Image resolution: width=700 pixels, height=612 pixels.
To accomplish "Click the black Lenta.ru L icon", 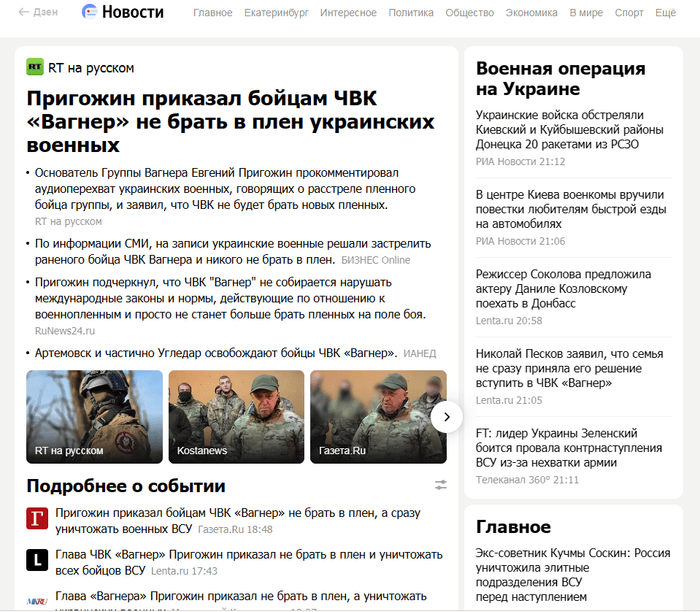I will pos(37,560).
